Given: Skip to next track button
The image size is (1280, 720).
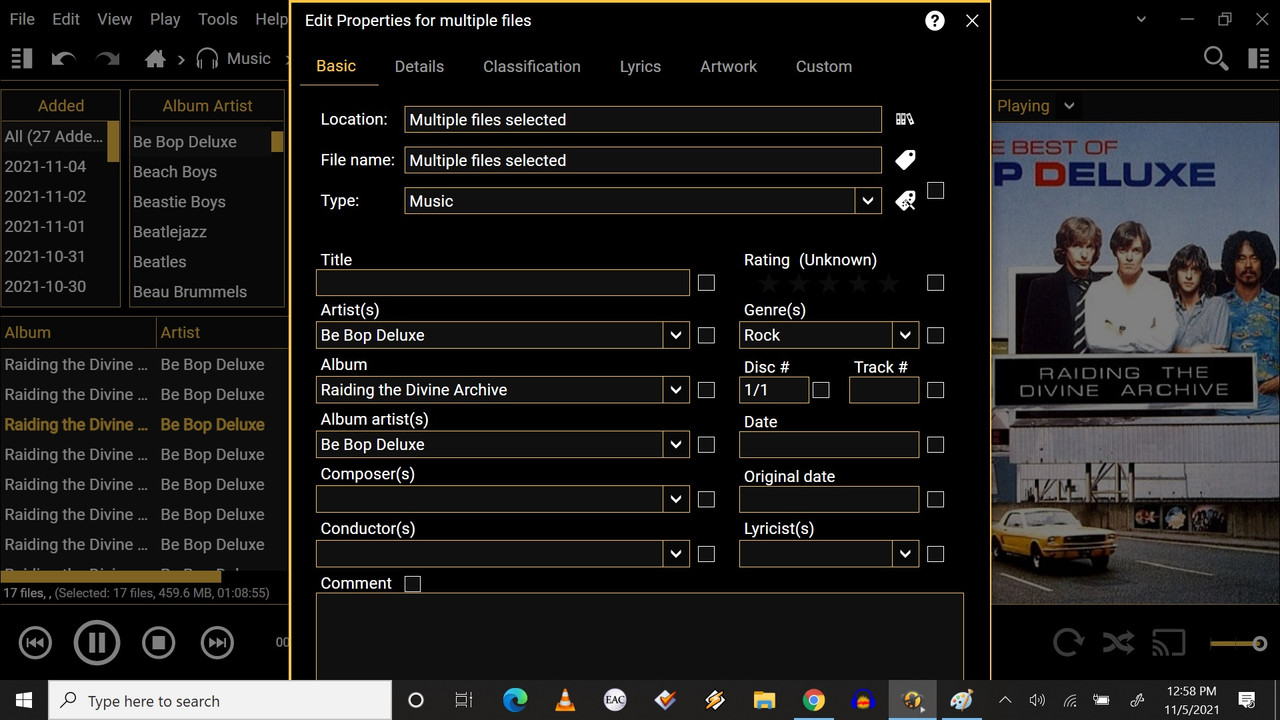Looking at the screenshot, I should (x=217, y=643).
